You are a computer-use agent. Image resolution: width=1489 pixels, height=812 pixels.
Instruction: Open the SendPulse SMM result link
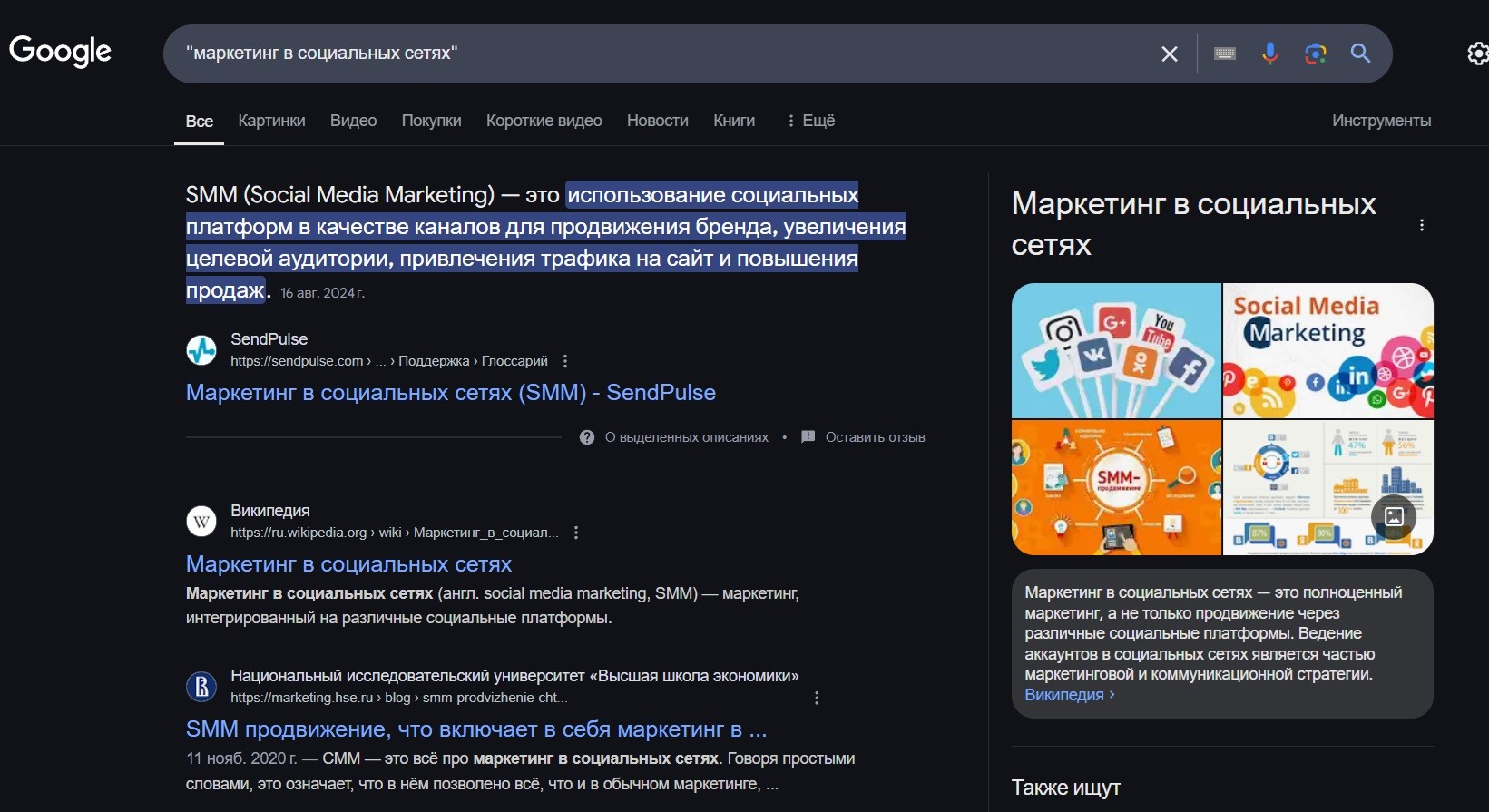(x=450, y=393)
